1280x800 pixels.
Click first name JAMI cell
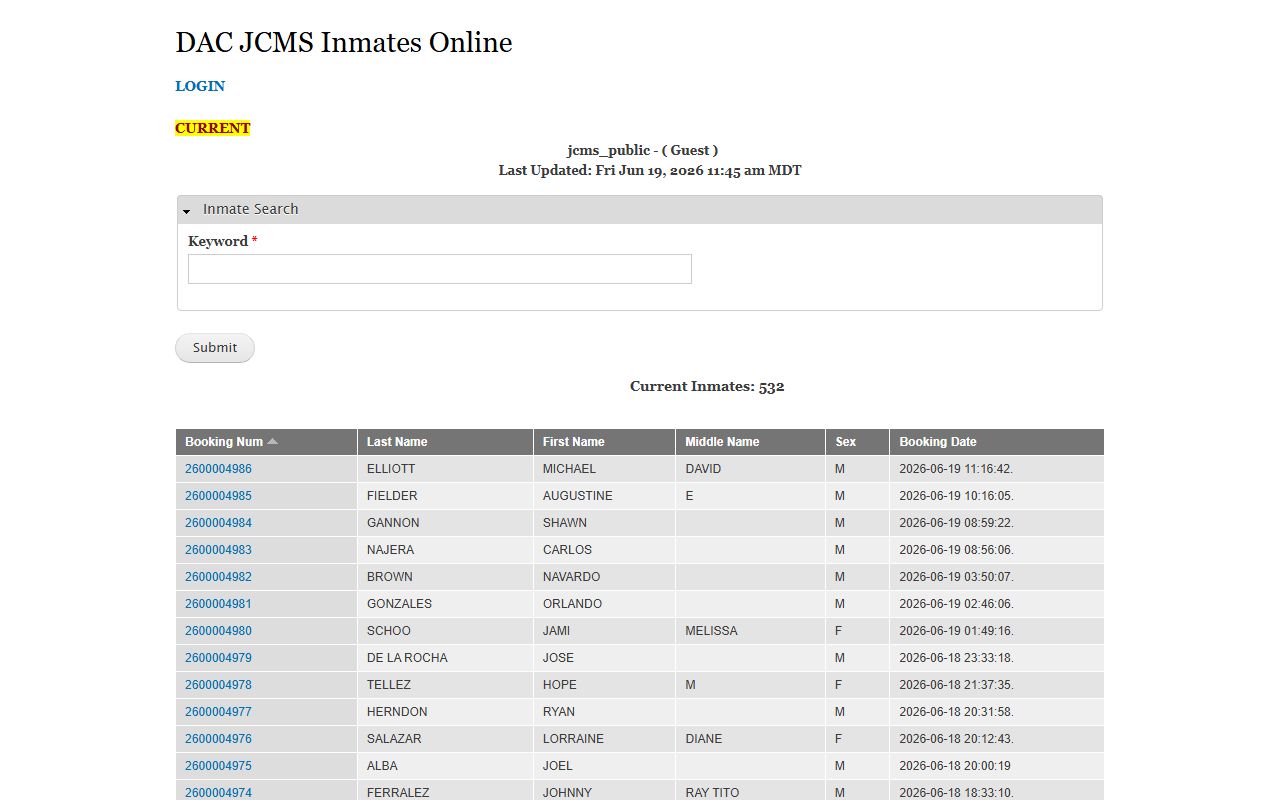(x=605, y=631)
